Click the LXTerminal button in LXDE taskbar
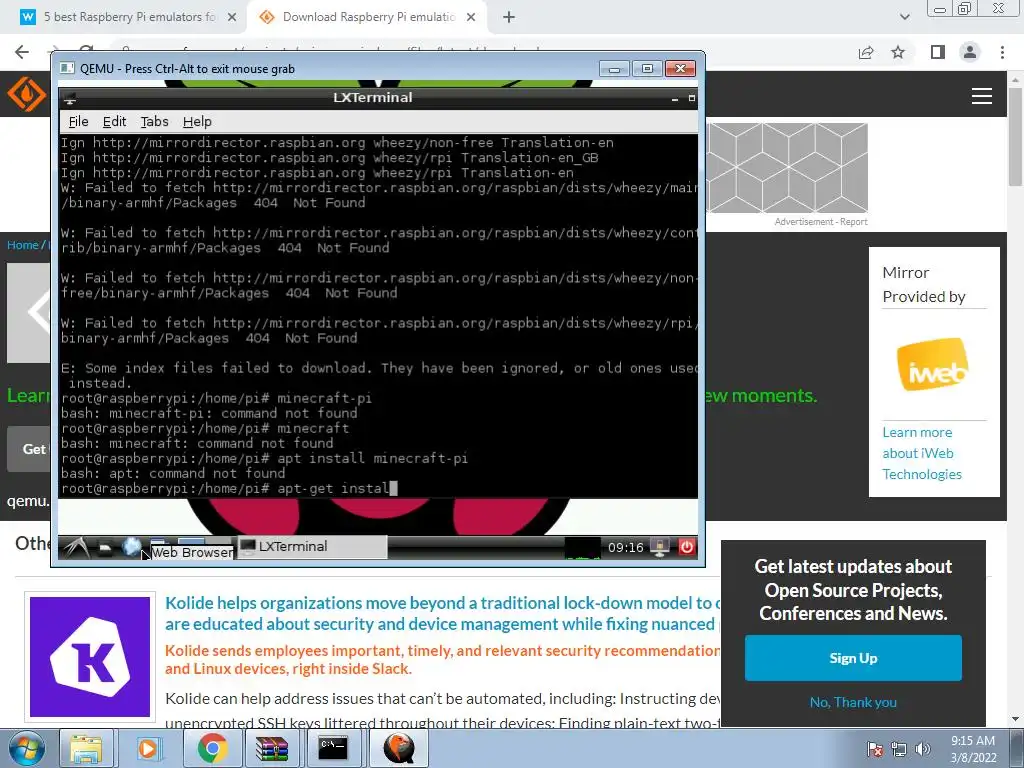 coord(312,547)
